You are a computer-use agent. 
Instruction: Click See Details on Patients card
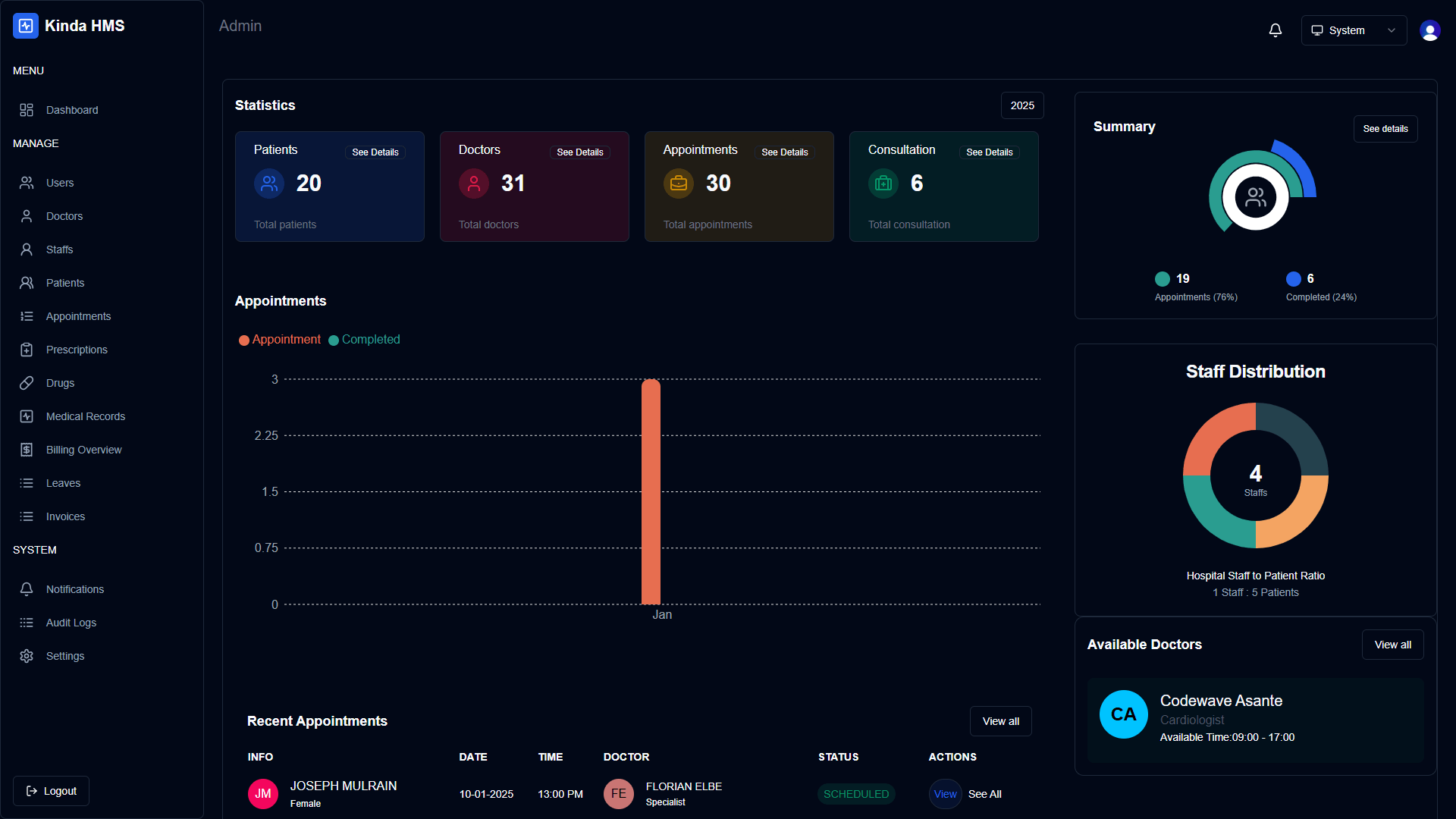(375, 152)
